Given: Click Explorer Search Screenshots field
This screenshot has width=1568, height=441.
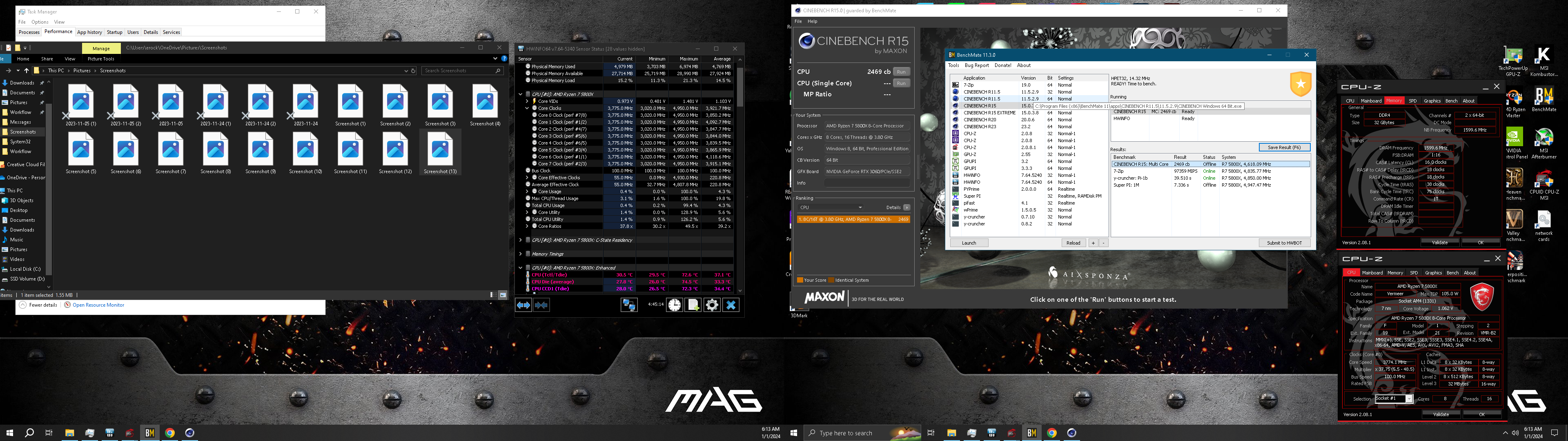Looking at the screenshot, I should tap(463, 71).
